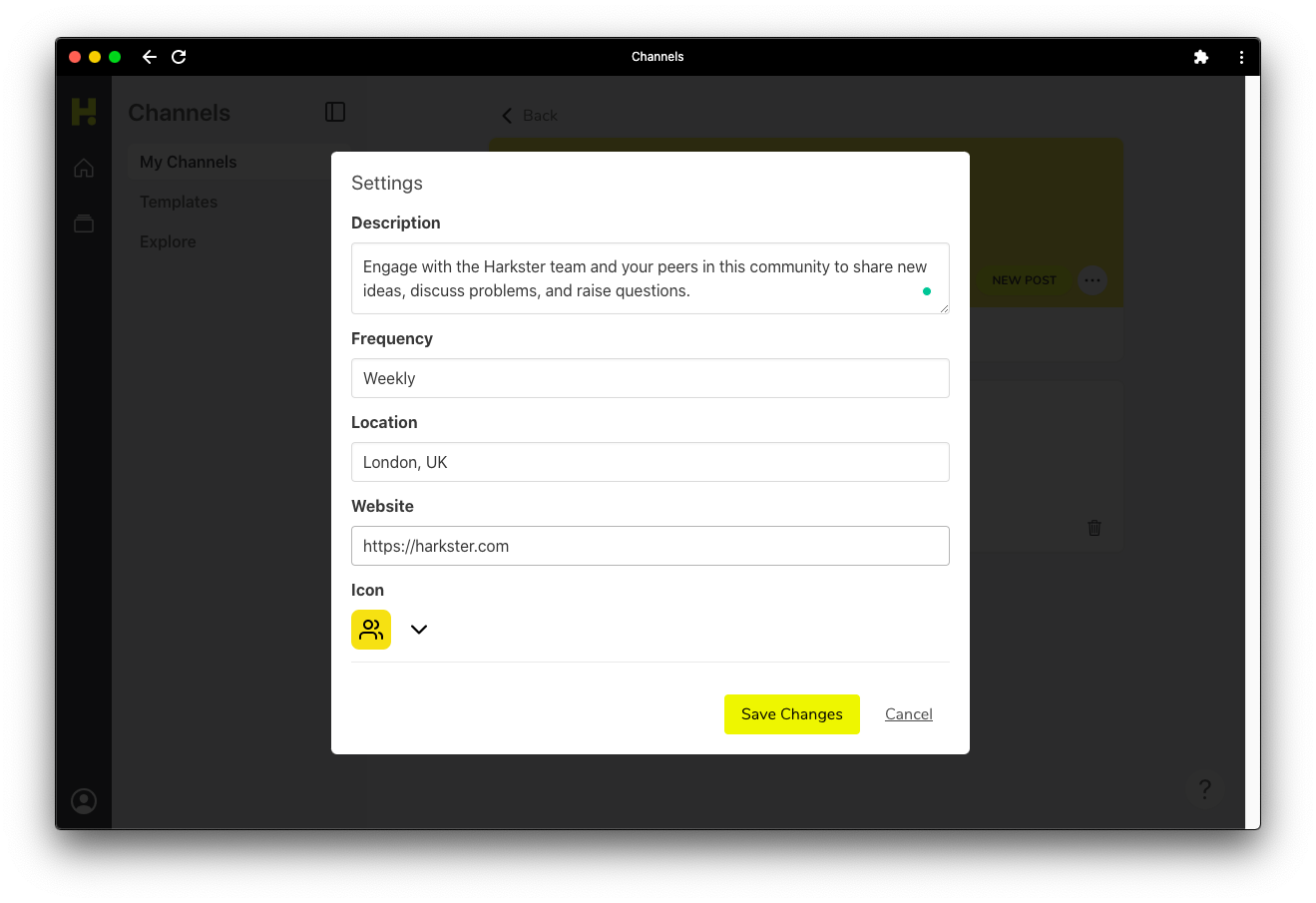The width and height of the screenshot is (1316, 903).
Task: Click the trash delete icon
Action: pyautogui.click(x=1095, y=528)
